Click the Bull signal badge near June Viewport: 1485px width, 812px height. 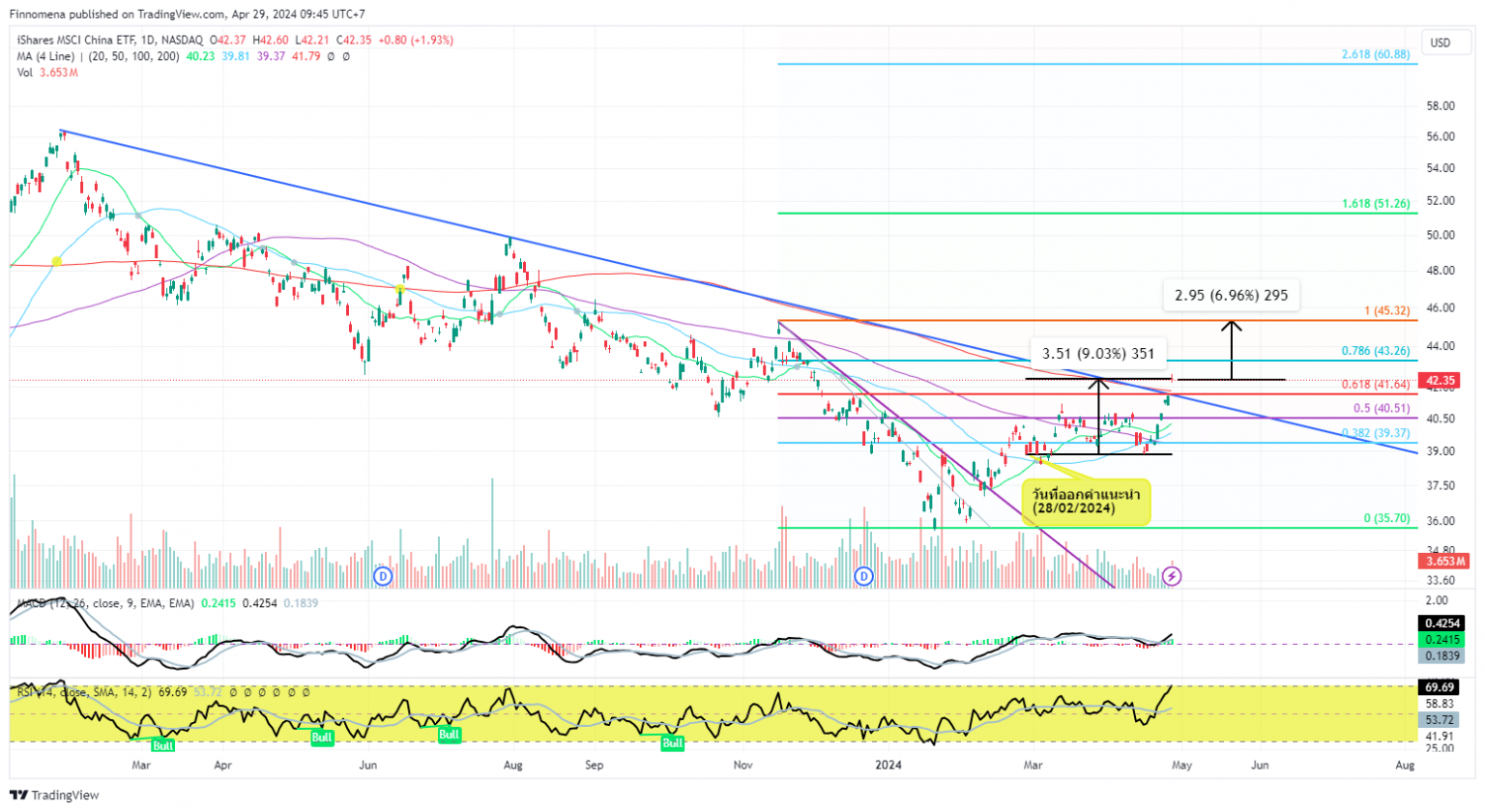pos(322,737)
